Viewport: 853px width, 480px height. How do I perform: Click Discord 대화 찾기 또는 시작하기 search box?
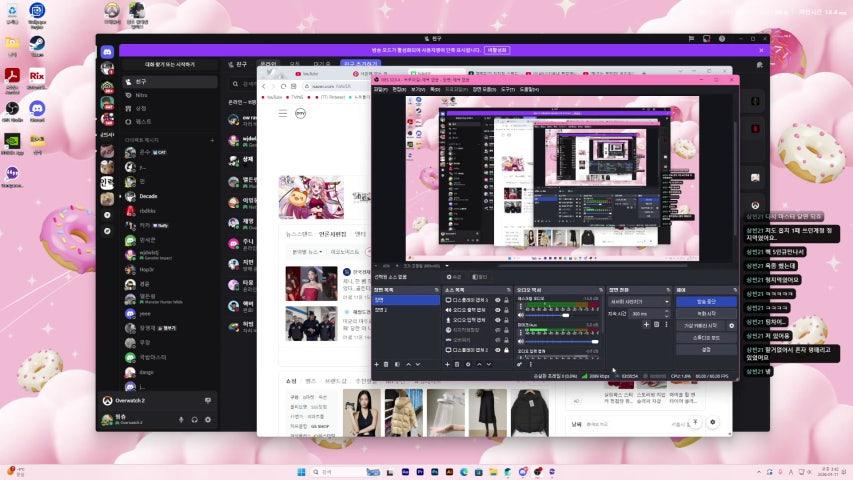click(170, 64)
